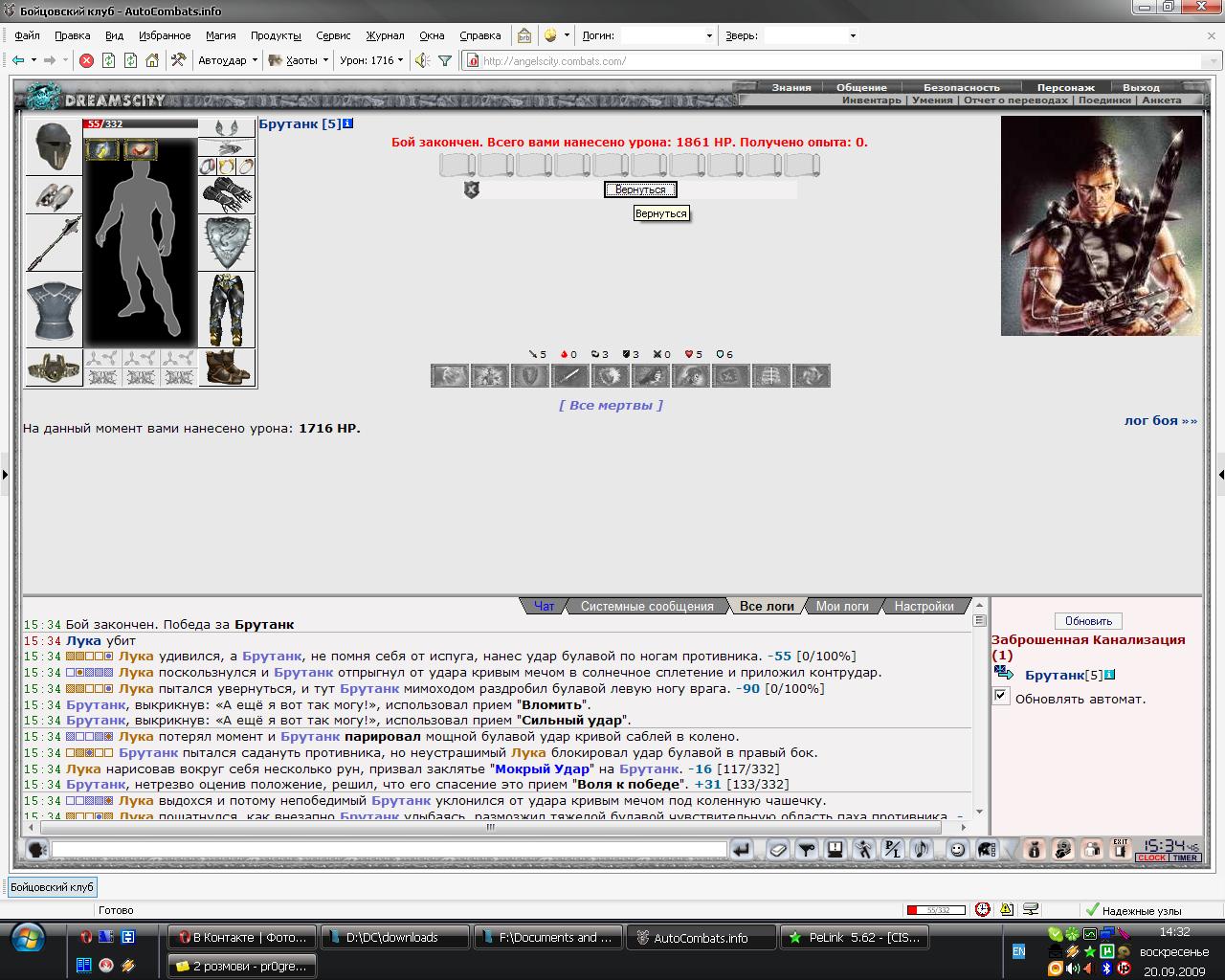Click the HP indicator in status bar
Image resolution: width=1225 pixels, height=980 pixels.
(x=934, y=910)
